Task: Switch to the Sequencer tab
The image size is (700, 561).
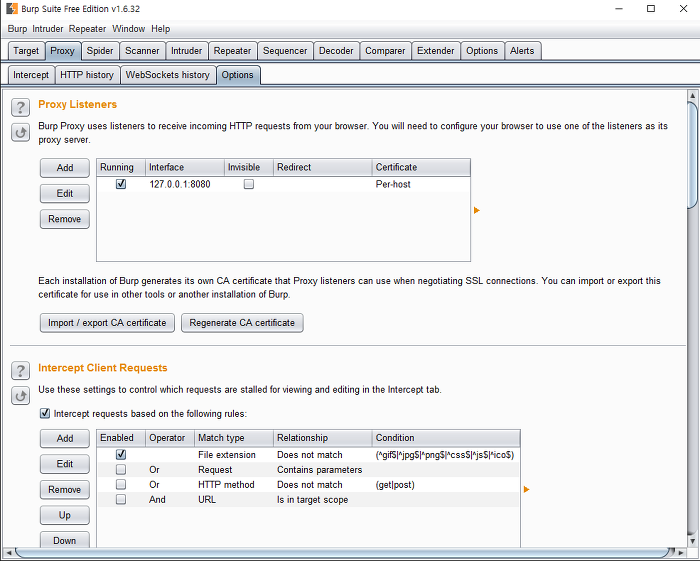Action: click(285, 51)
